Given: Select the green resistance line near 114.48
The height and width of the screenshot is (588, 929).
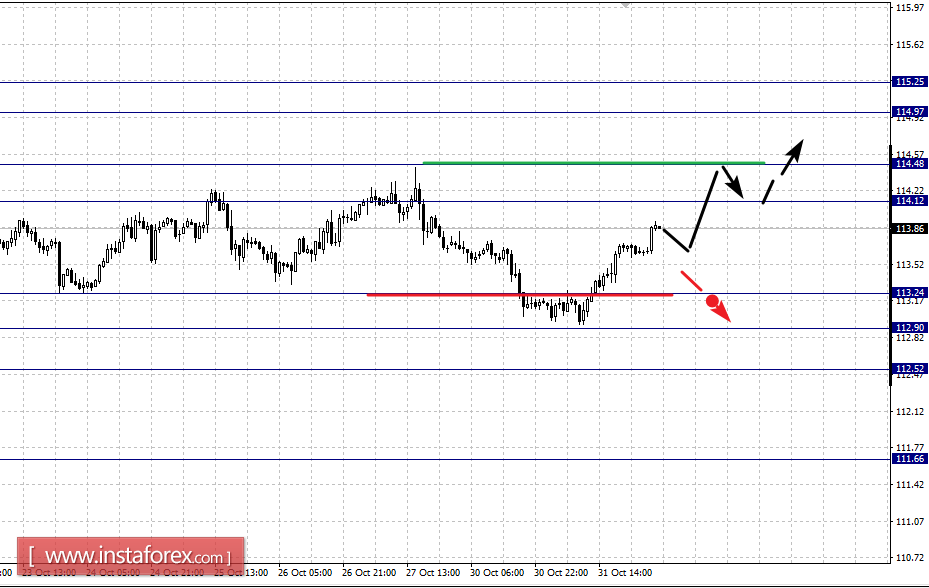Looking at the screenshot, I should (594, 162).
